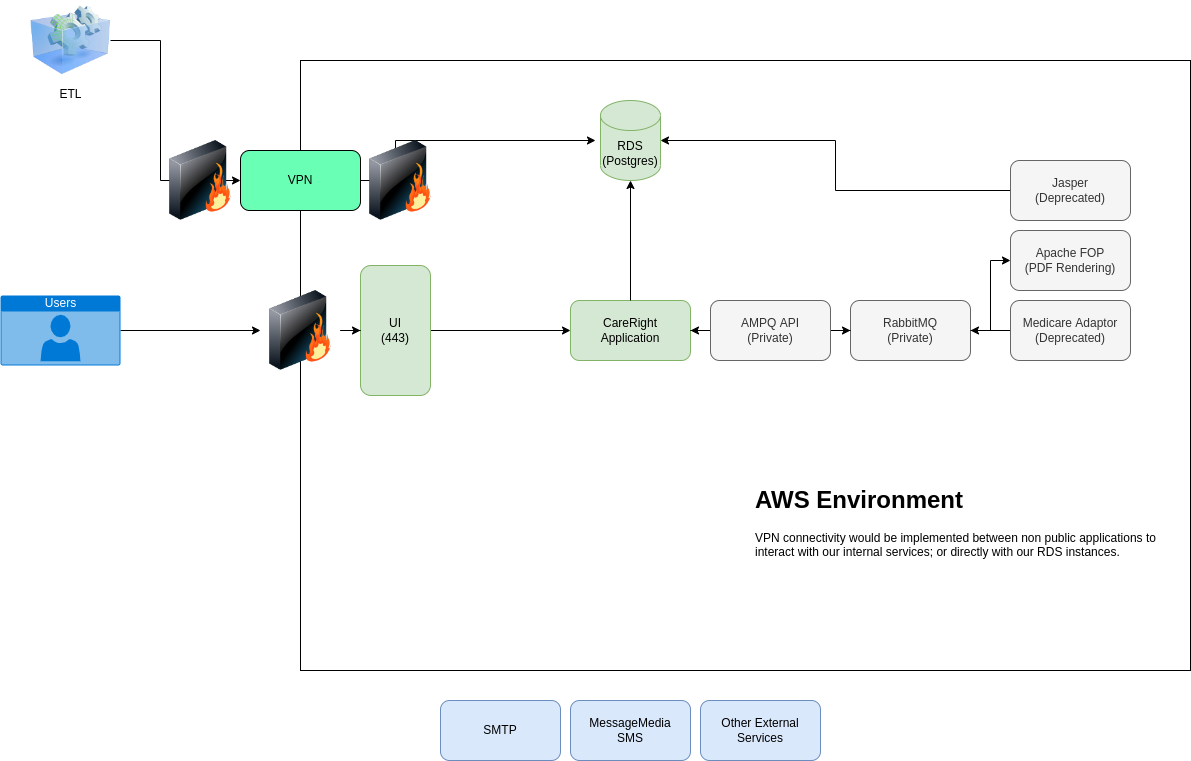Select the green VPN box
1191x761 pixels.
[x=300, y=180]
